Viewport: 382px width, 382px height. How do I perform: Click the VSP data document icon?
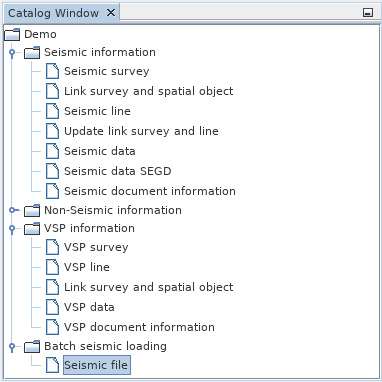point(52,307)
